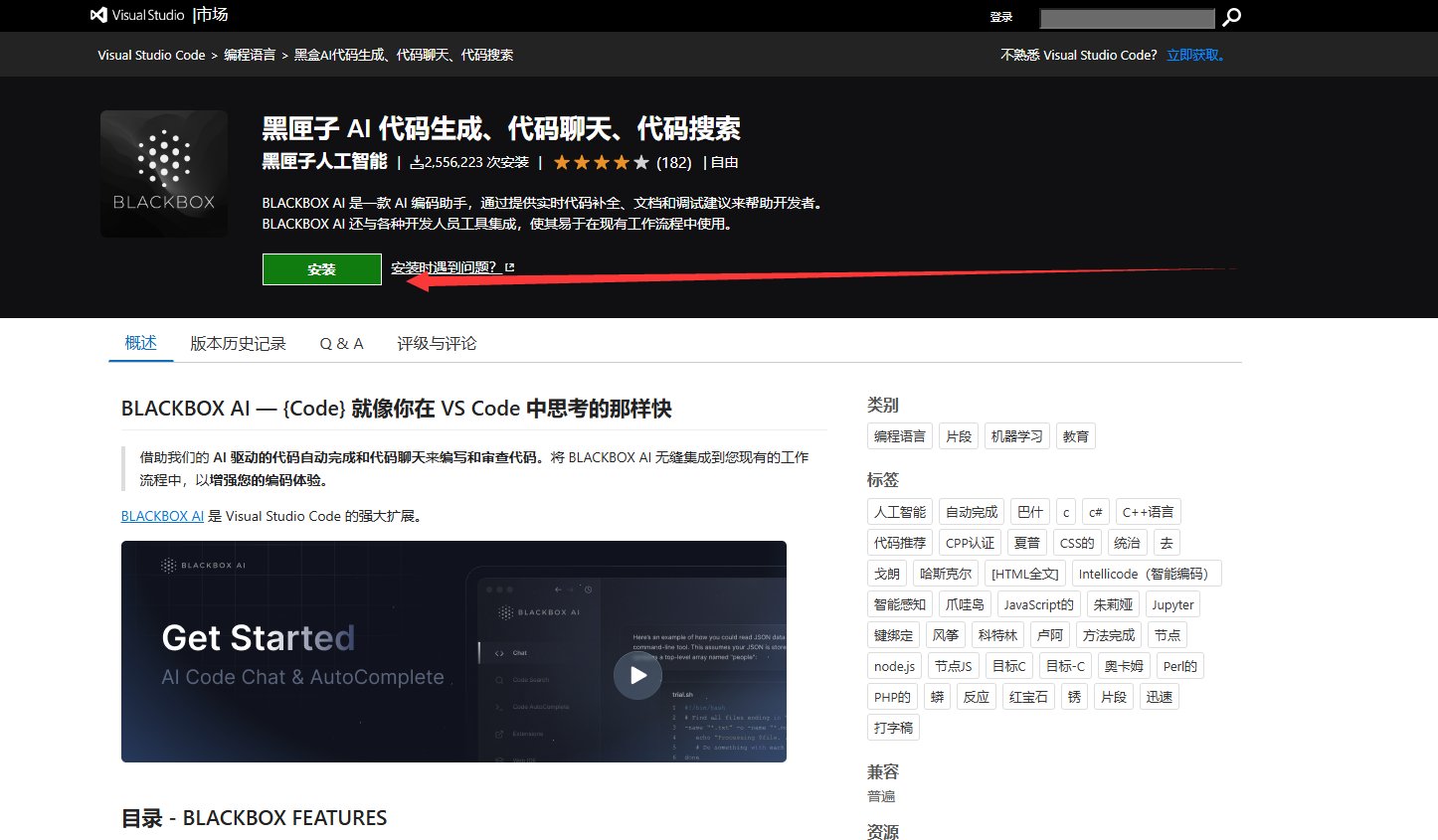
Task: Open the BLACKBOX AI hyperlink in description
Action: 162,516
